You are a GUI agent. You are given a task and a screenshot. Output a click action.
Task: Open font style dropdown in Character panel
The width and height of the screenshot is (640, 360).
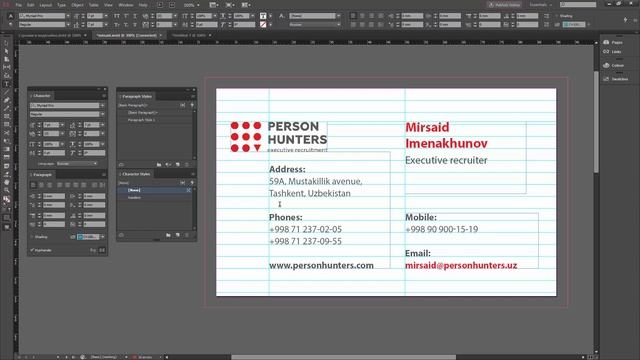pos(102,114)
